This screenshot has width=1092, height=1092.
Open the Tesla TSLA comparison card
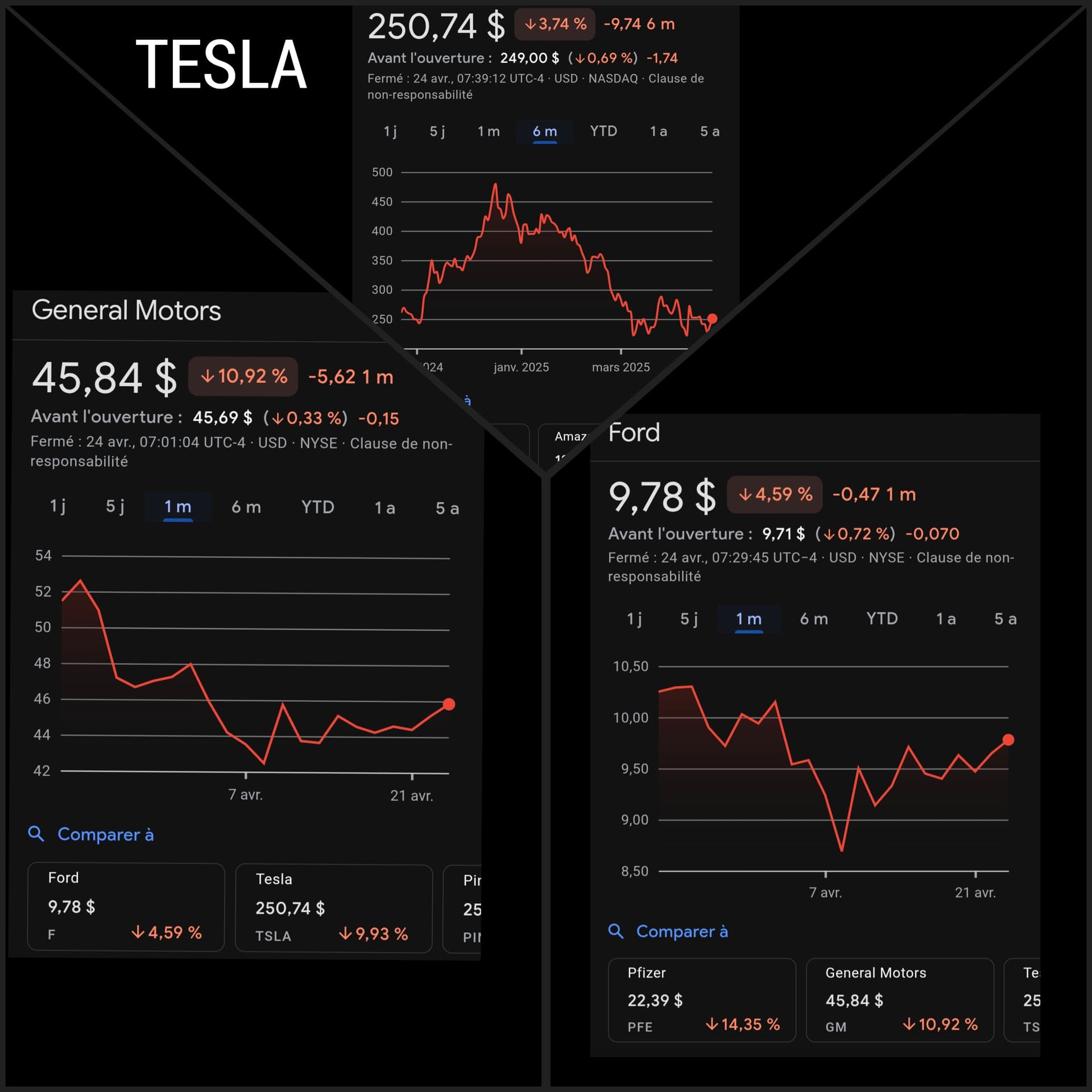click(x=334, y=908)
